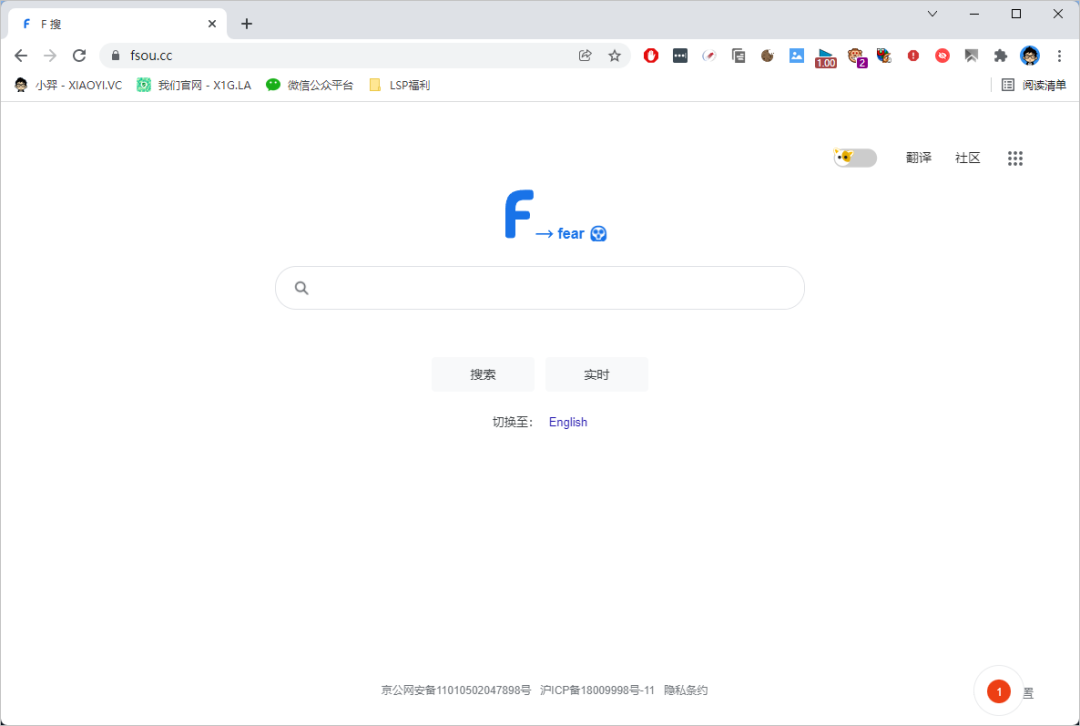Click the lock icon in address bar
This screenshot has width=1080, height=726.
tap(115, 56)
